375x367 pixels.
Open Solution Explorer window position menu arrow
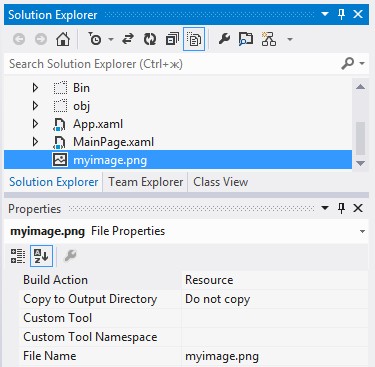(x=325, y=14)
